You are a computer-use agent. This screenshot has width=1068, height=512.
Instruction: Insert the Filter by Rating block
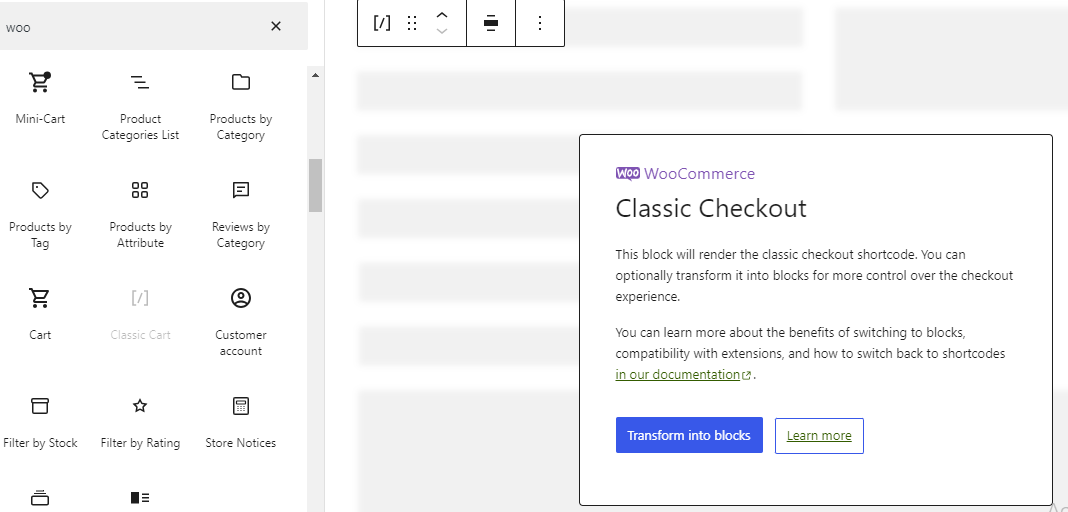[x=140, y=423]
